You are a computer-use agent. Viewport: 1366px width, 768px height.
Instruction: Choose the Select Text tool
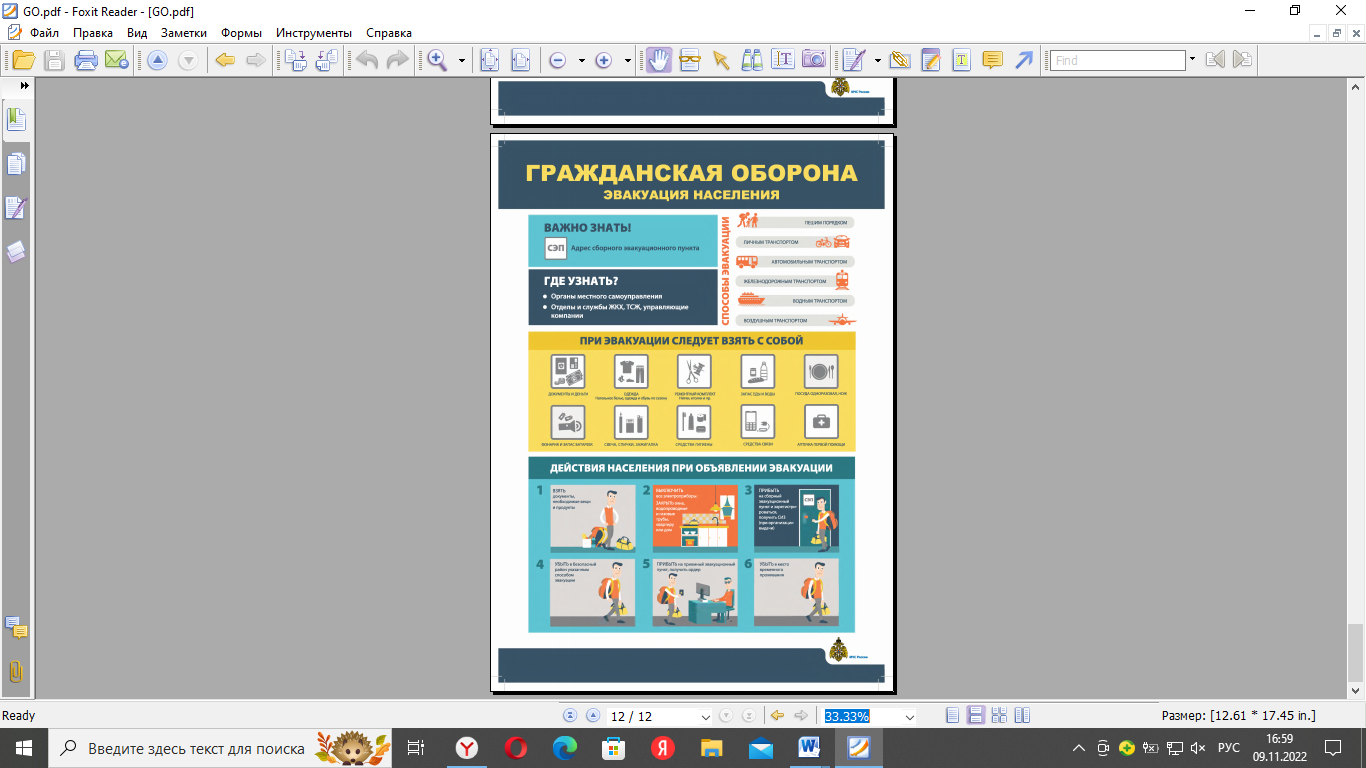click(x=783, y=60)
